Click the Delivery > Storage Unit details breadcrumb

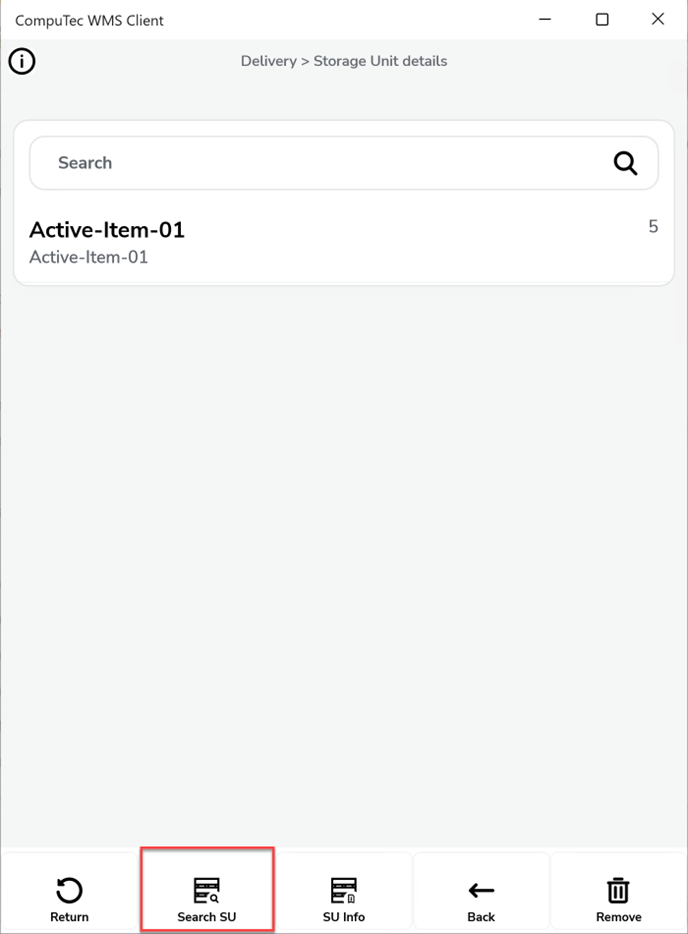(344, 61)
